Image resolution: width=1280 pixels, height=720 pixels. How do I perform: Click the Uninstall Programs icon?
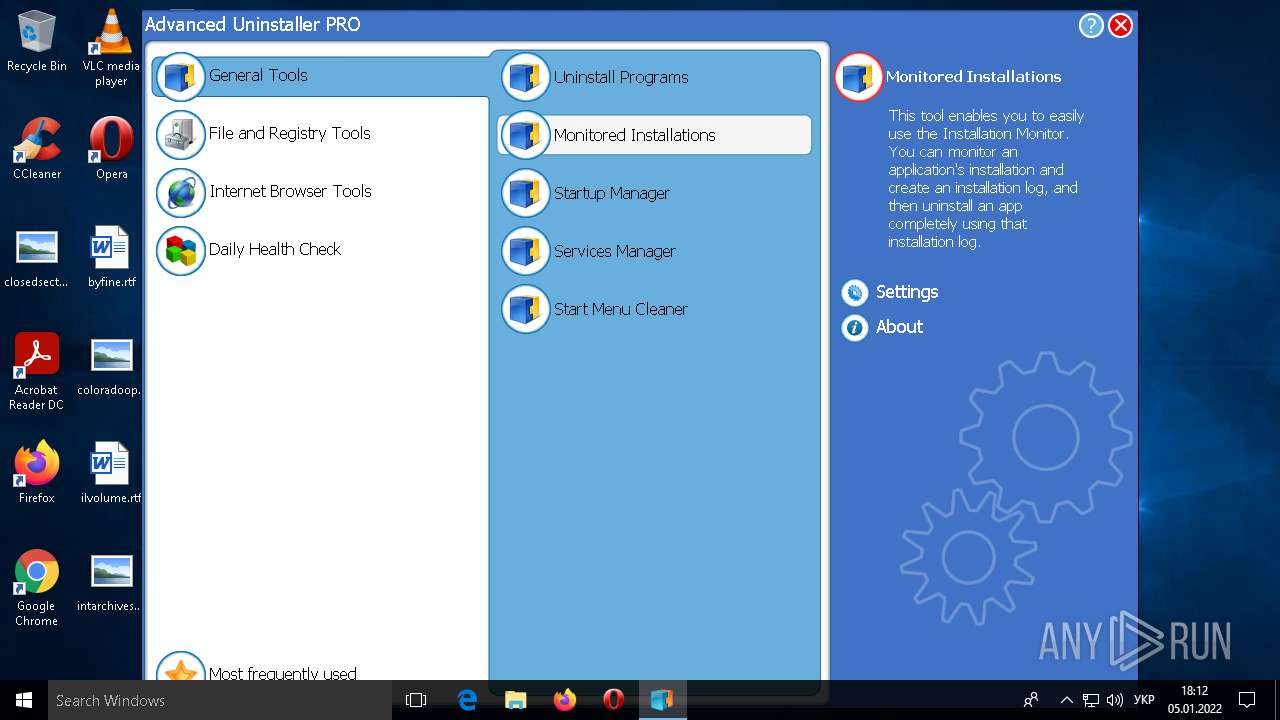coord(526,78)
